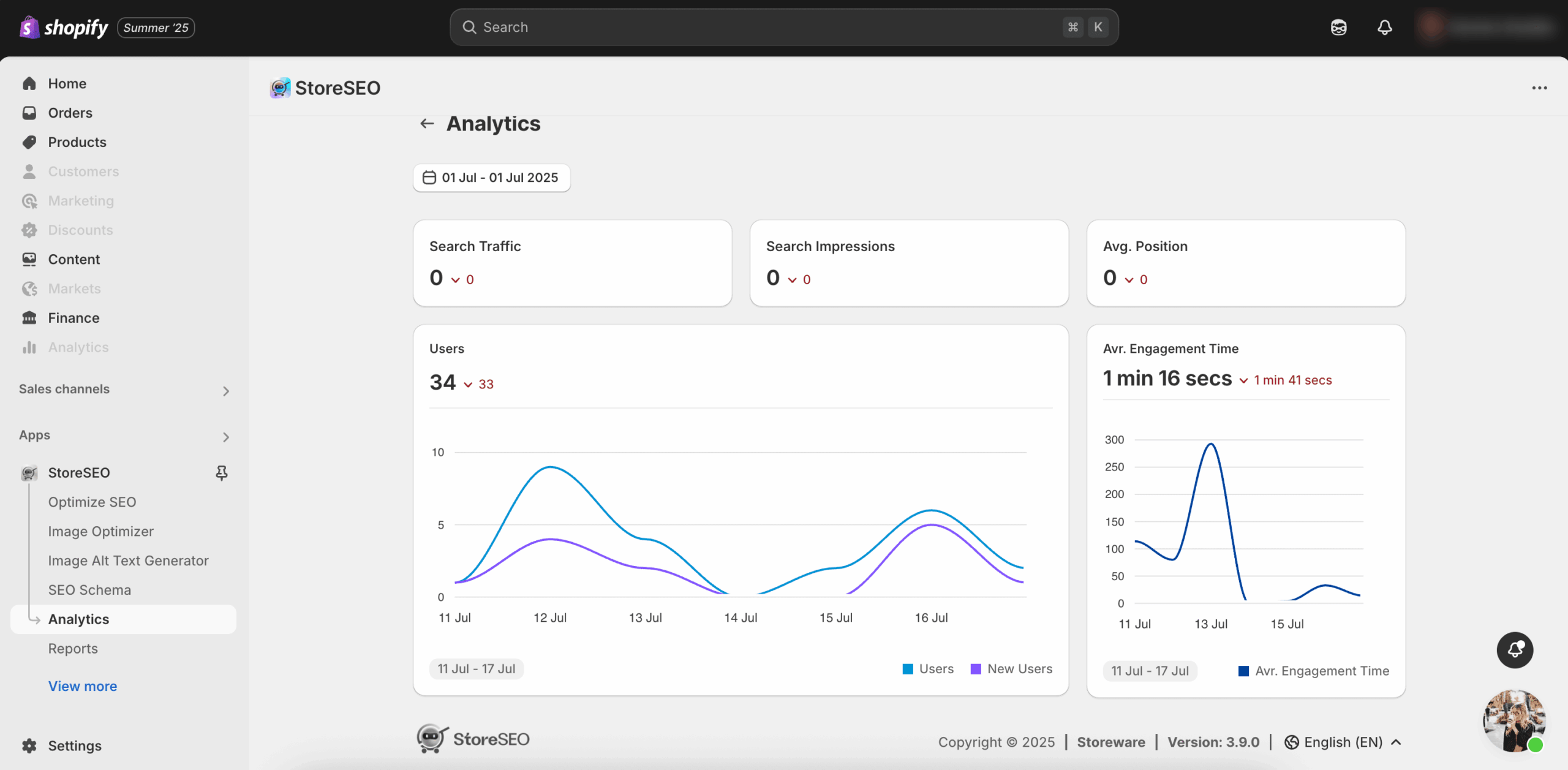Click the calendar icon in date button
Viewport: 1568px width, 770px height.
coord(429,178)
